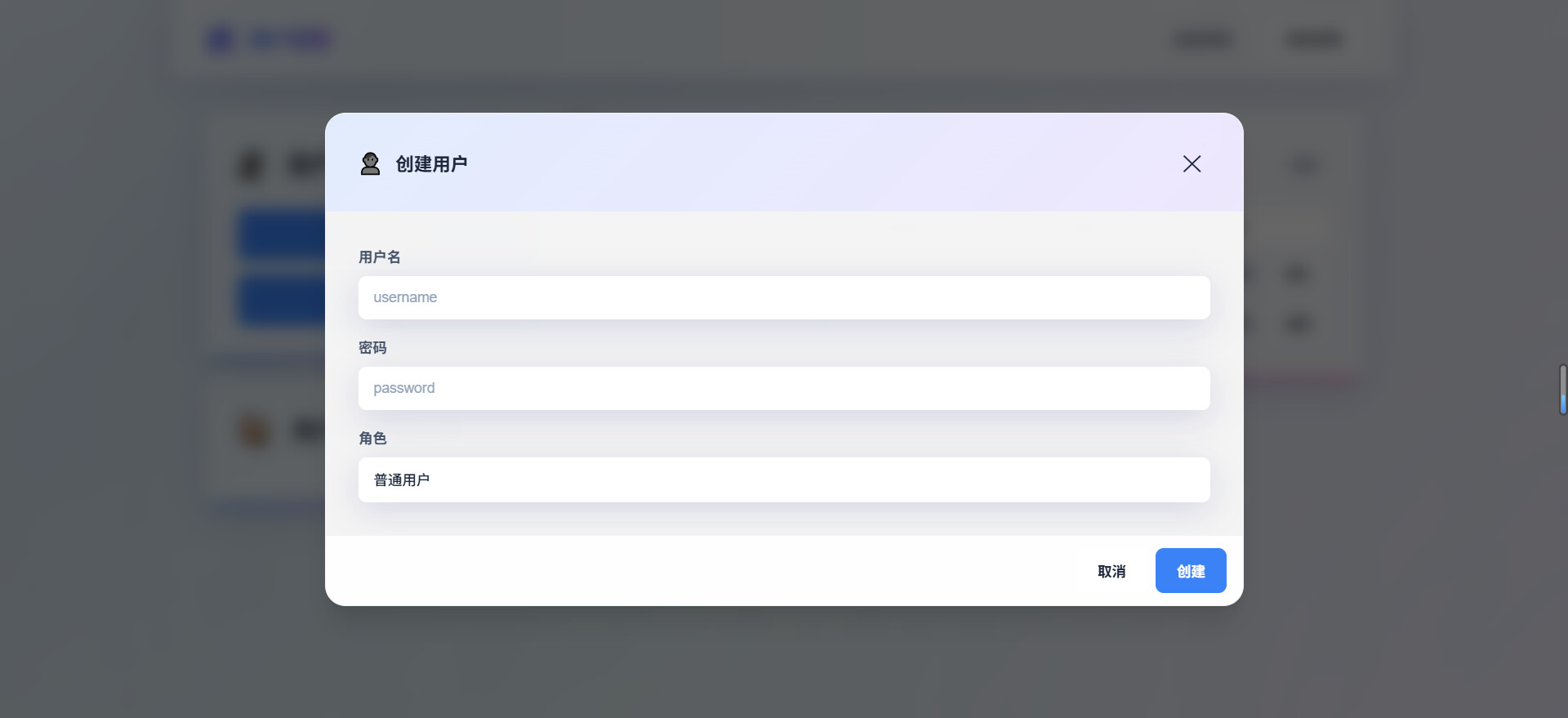Screen dimensions: 1568x718
Task: Click the blurred control beside the close X
Action: (1304, 166)
